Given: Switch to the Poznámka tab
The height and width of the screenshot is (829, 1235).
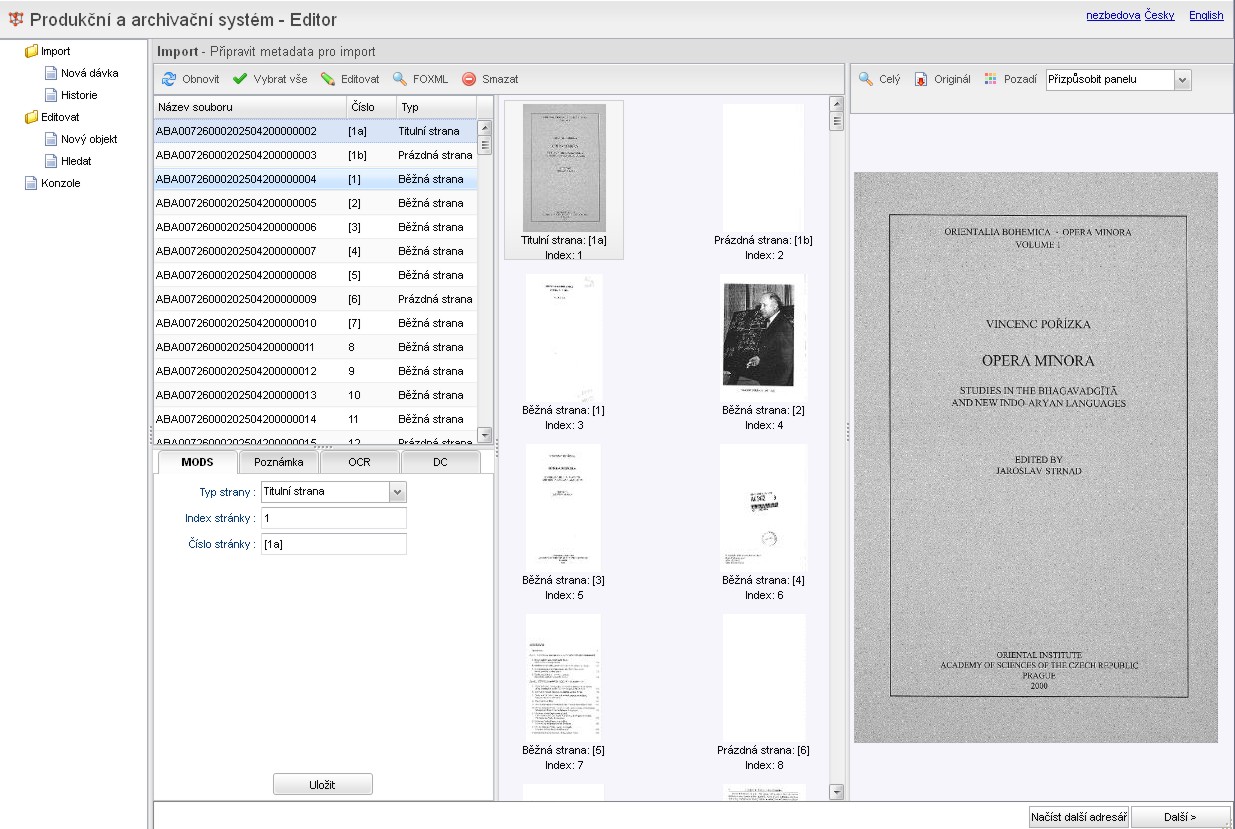Looking at the screenshot, I should (279, 462).
